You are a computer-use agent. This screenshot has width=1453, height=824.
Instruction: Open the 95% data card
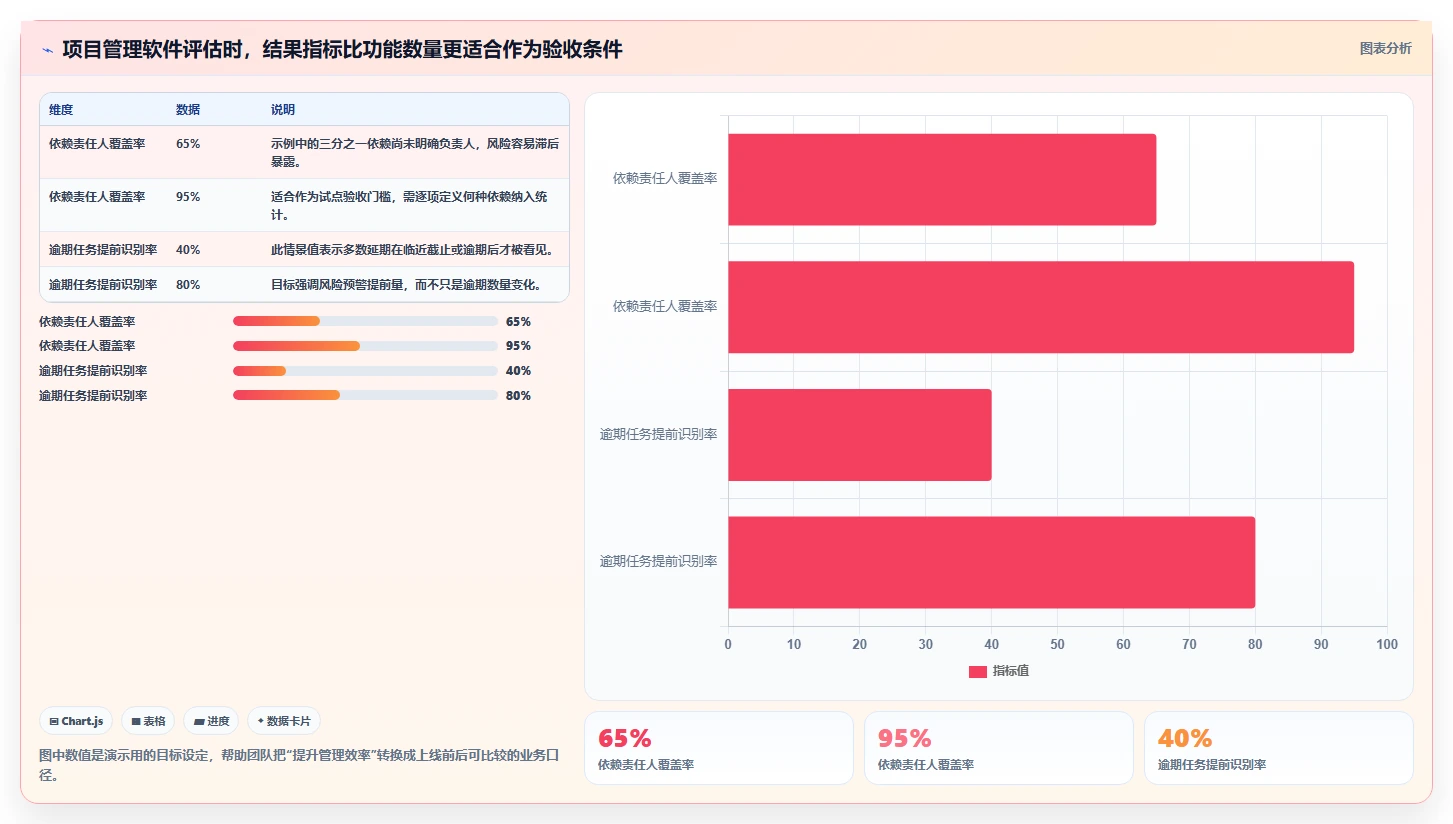999,748
